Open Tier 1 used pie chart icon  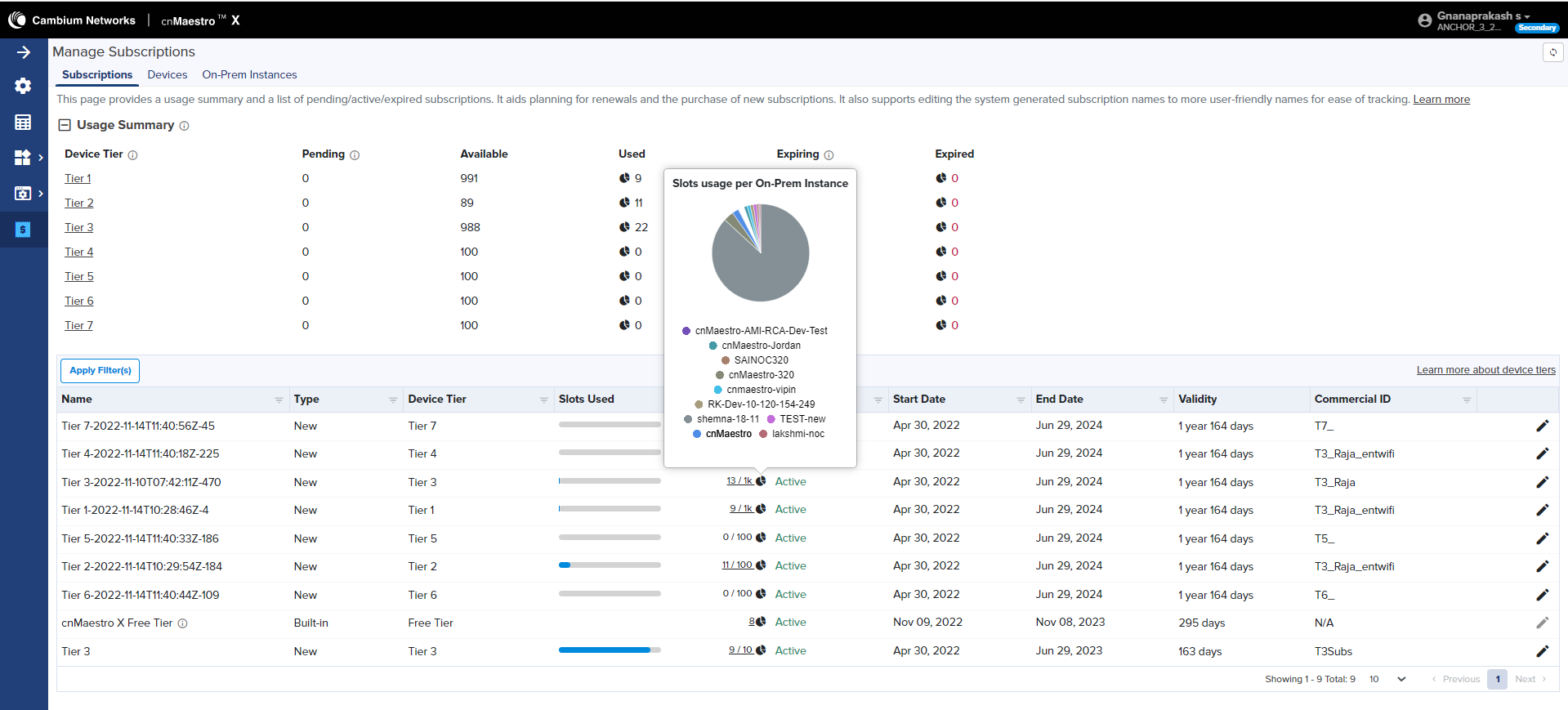click(624, 178)
